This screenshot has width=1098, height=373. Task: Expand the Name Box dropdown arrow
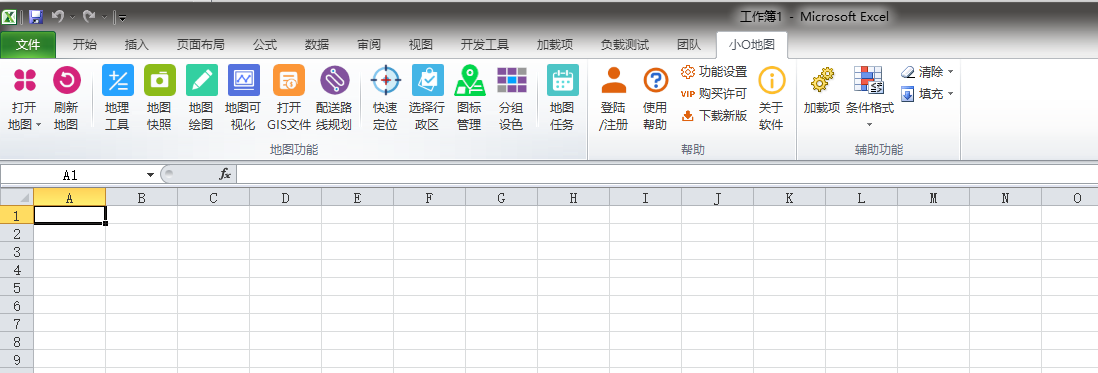(x=151, y=175)
